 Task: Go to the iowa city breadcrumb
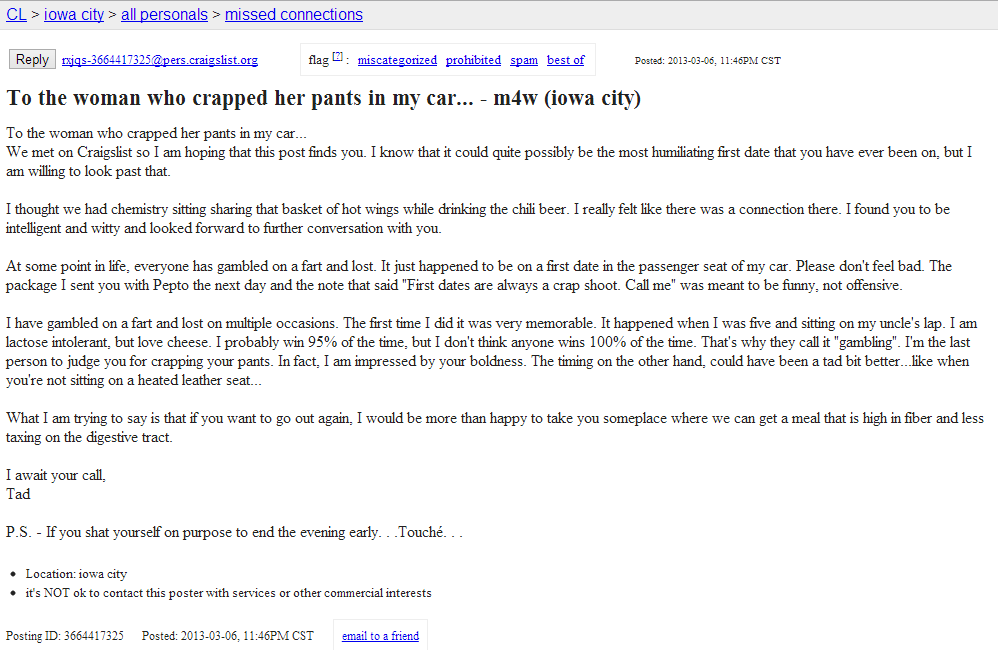click(x=74, y=15)
